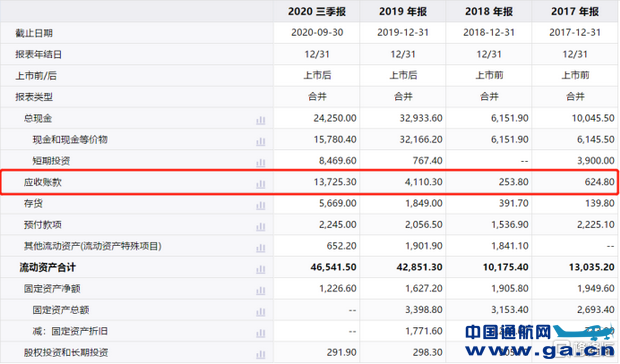
Task: Open chart icon for 预付款项 row
Action: pos(261,226)
